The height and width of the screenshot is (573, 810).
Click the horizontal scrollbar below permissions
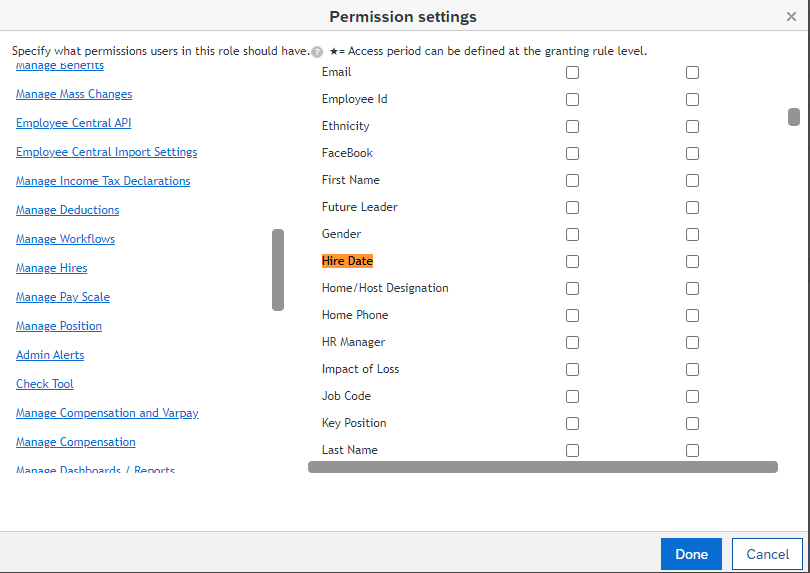click(542, 467)
